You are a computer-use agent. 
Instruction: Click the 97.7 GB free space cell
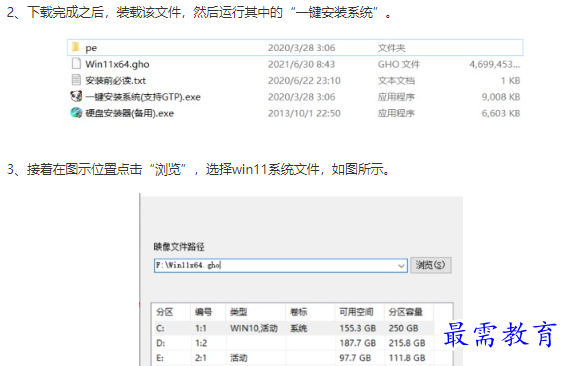click(x=355, y=358)
